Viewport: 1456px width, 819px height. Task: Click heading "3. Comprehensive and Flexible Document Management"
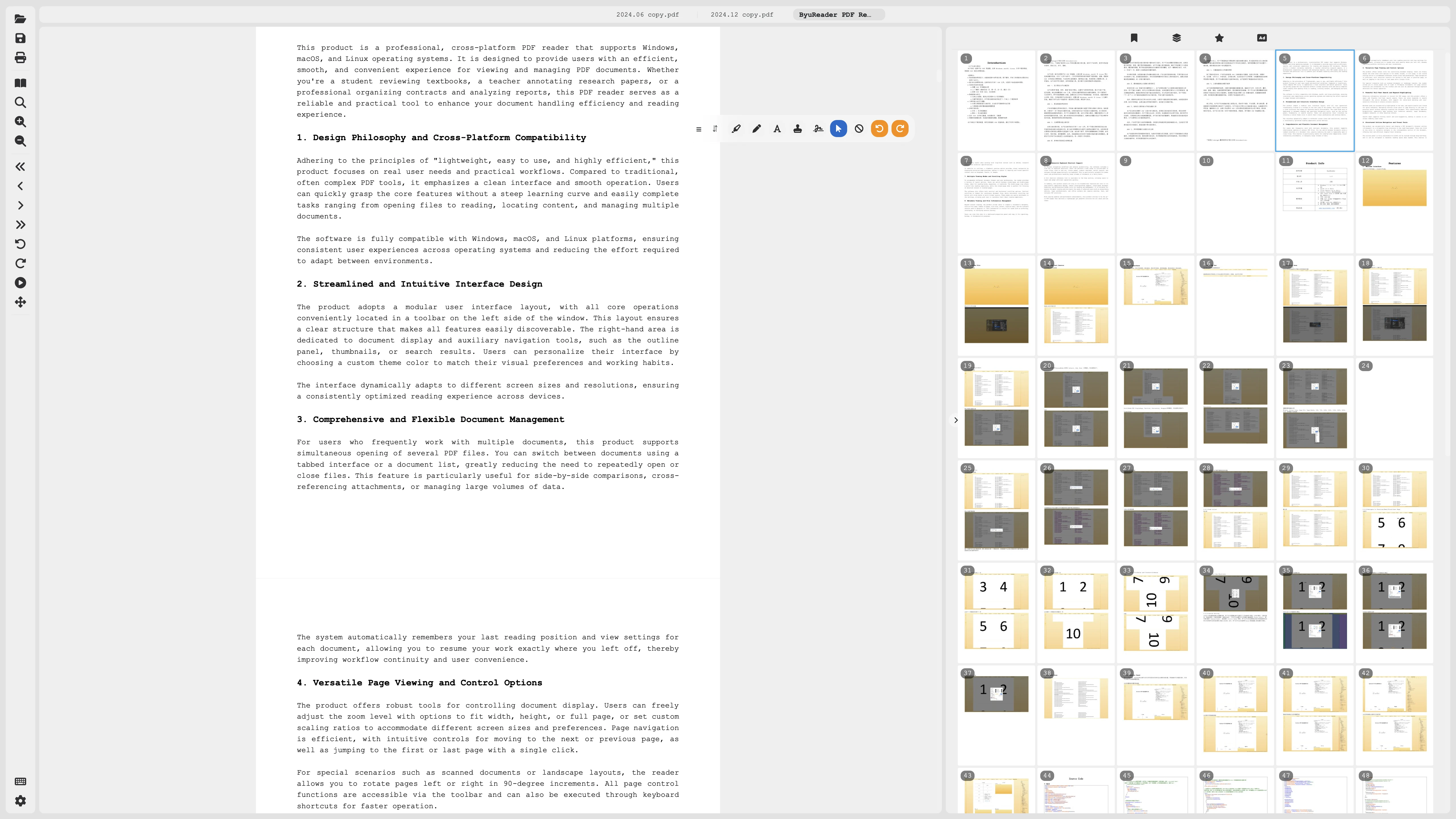pos(430,419)
